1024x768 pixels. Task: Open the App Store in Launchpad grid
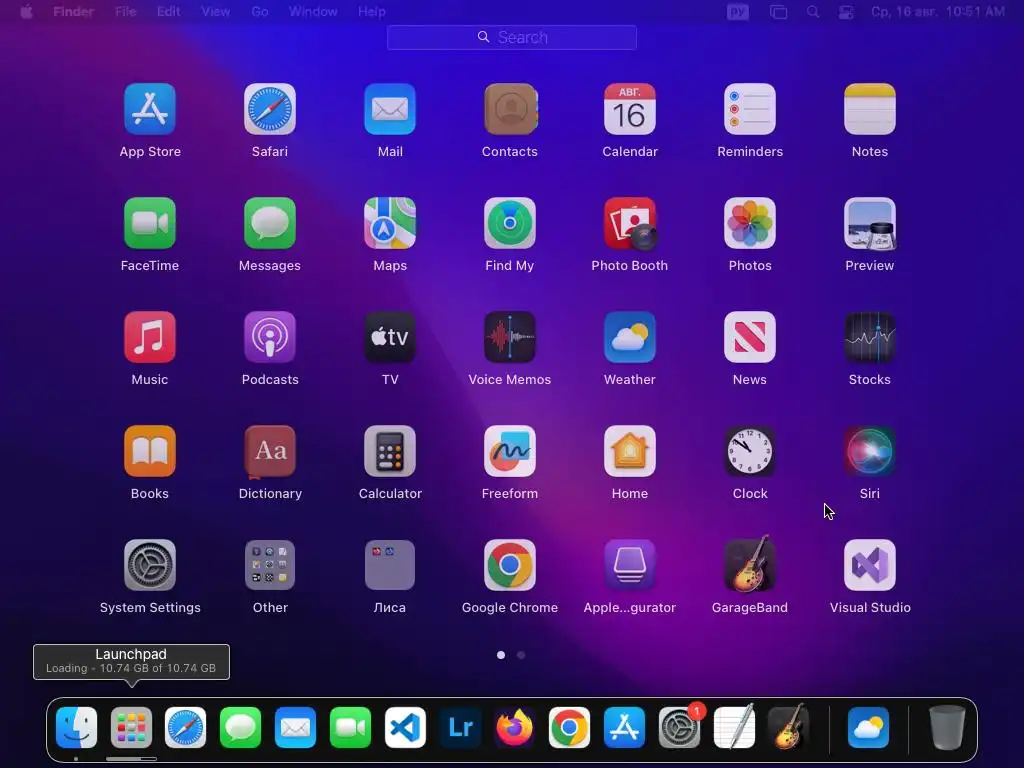(x=150, y=109)
